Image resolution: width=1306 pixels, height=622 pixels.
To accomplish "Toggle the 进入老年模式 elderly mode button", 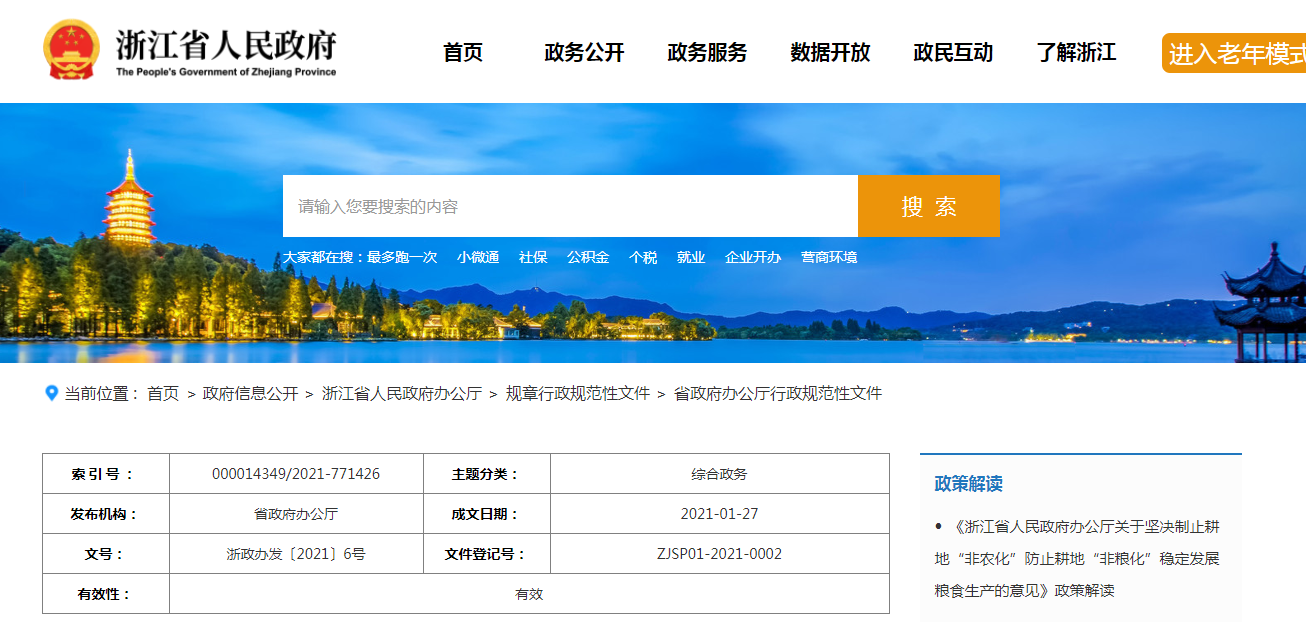I will pos(1236,54).
